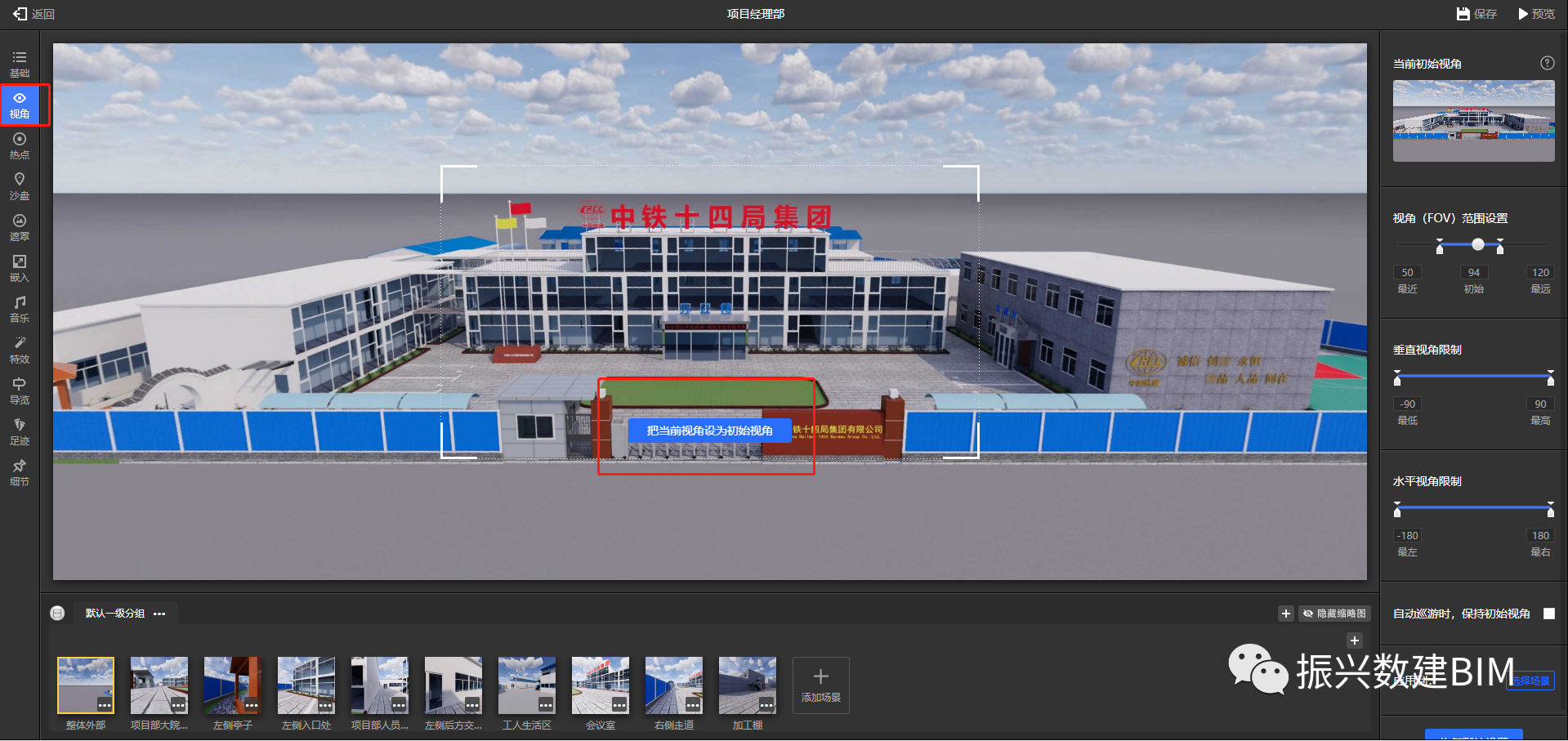This screenshot has height=741, width=1568.
Task: Click vertical view limit highest handle
Action: (1550, 377)
